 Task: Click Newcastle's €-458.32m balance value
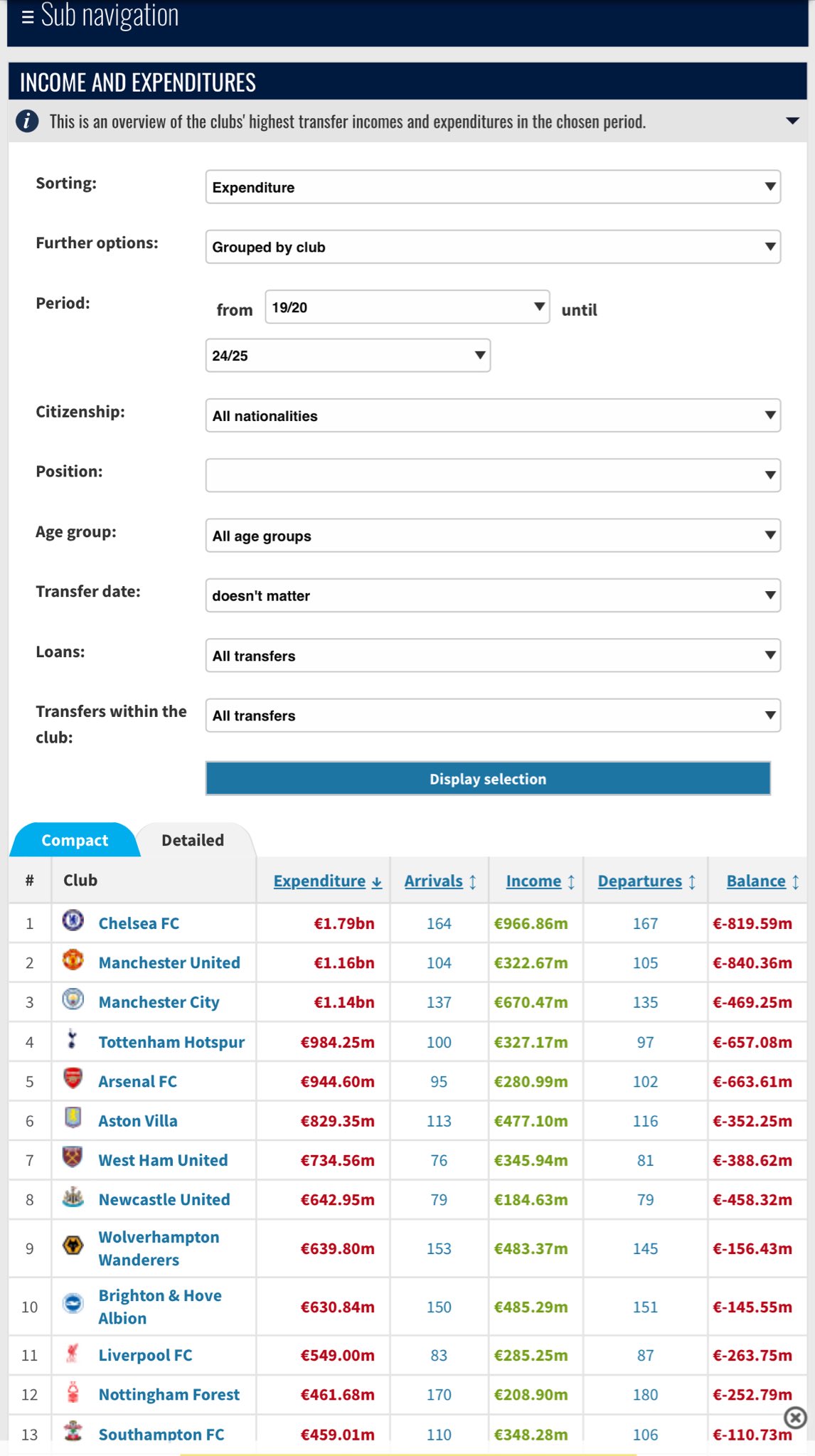[x=752, y=1199]
